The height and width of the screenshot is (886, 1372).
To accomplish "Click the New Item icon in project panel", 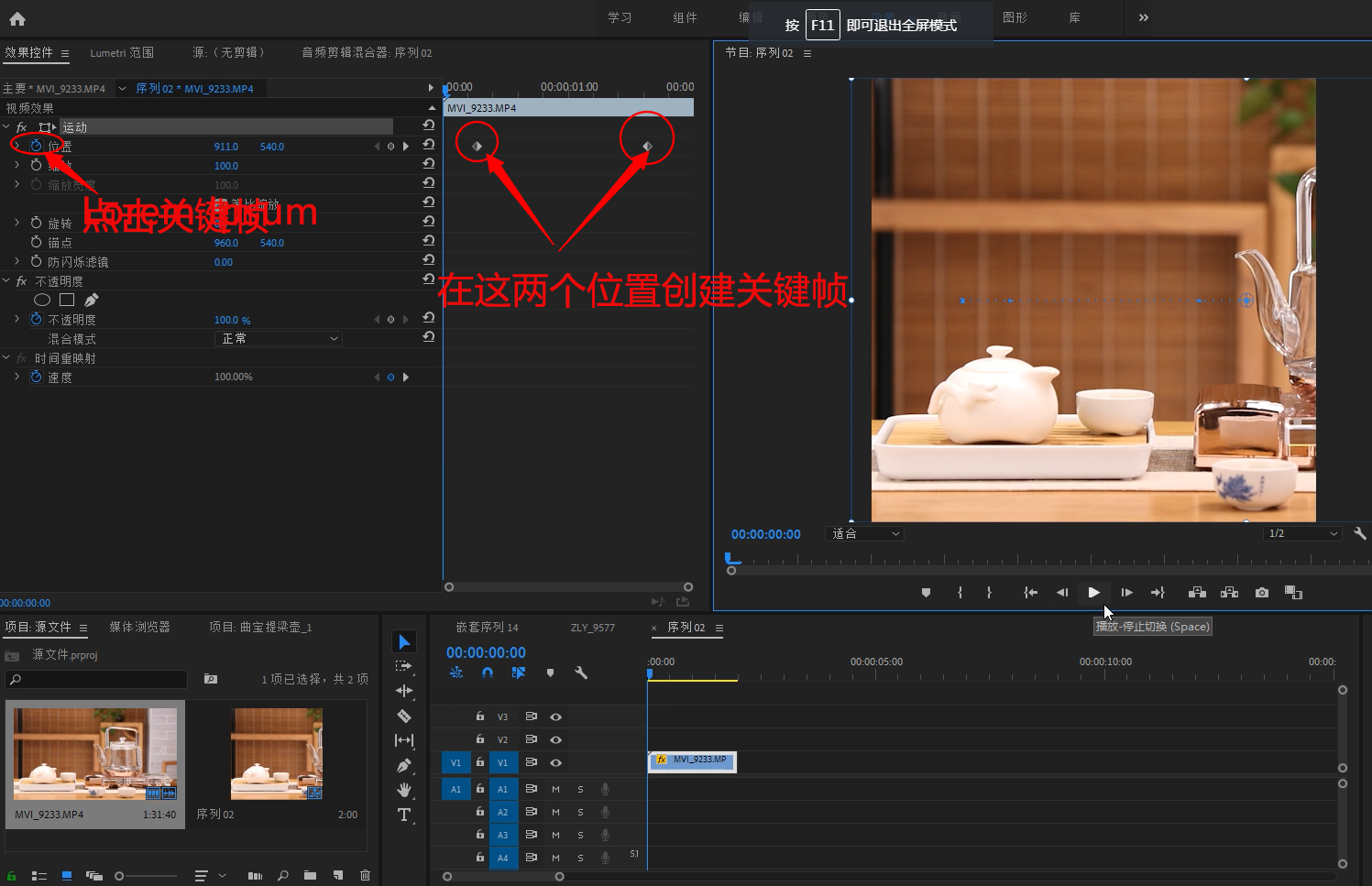I will (338, 876).
